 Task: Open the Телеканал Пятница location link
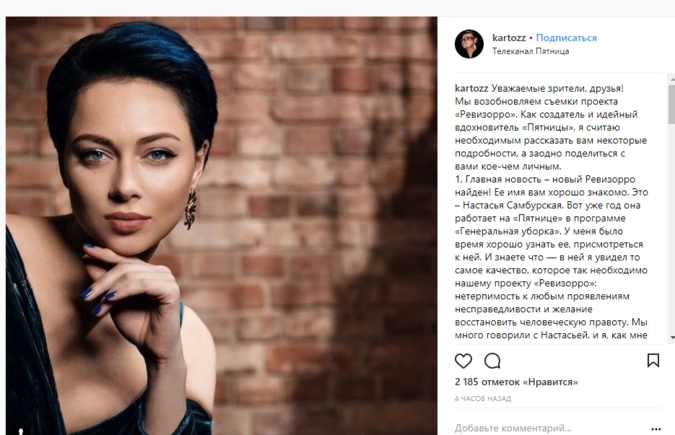(531, 51)
